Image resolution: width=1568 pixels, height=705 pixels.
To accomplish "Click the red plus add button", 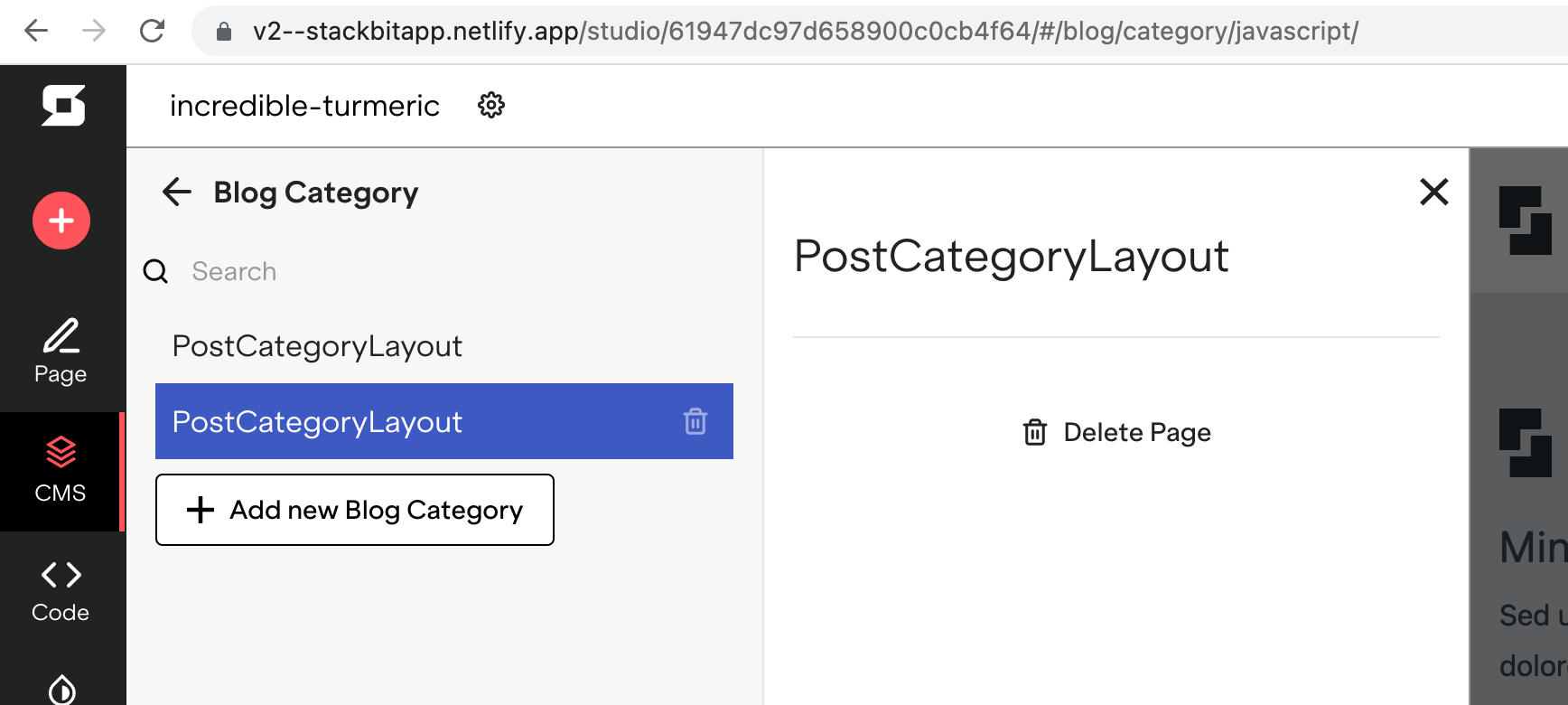I will coord(61,221).
